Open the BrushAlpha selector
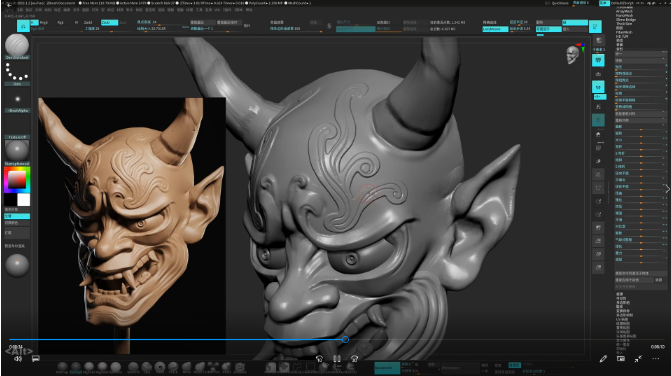The height and width of the screenshot is (376, 671). 17,99
